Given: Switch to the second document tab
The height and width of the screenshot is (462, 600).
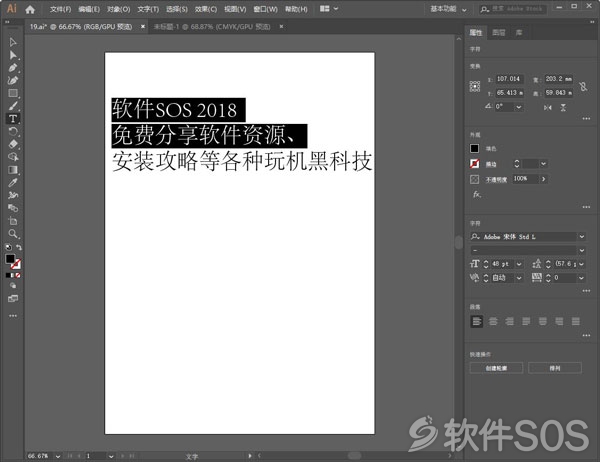Looking at the screenshot, I should [x=212, y=27].
